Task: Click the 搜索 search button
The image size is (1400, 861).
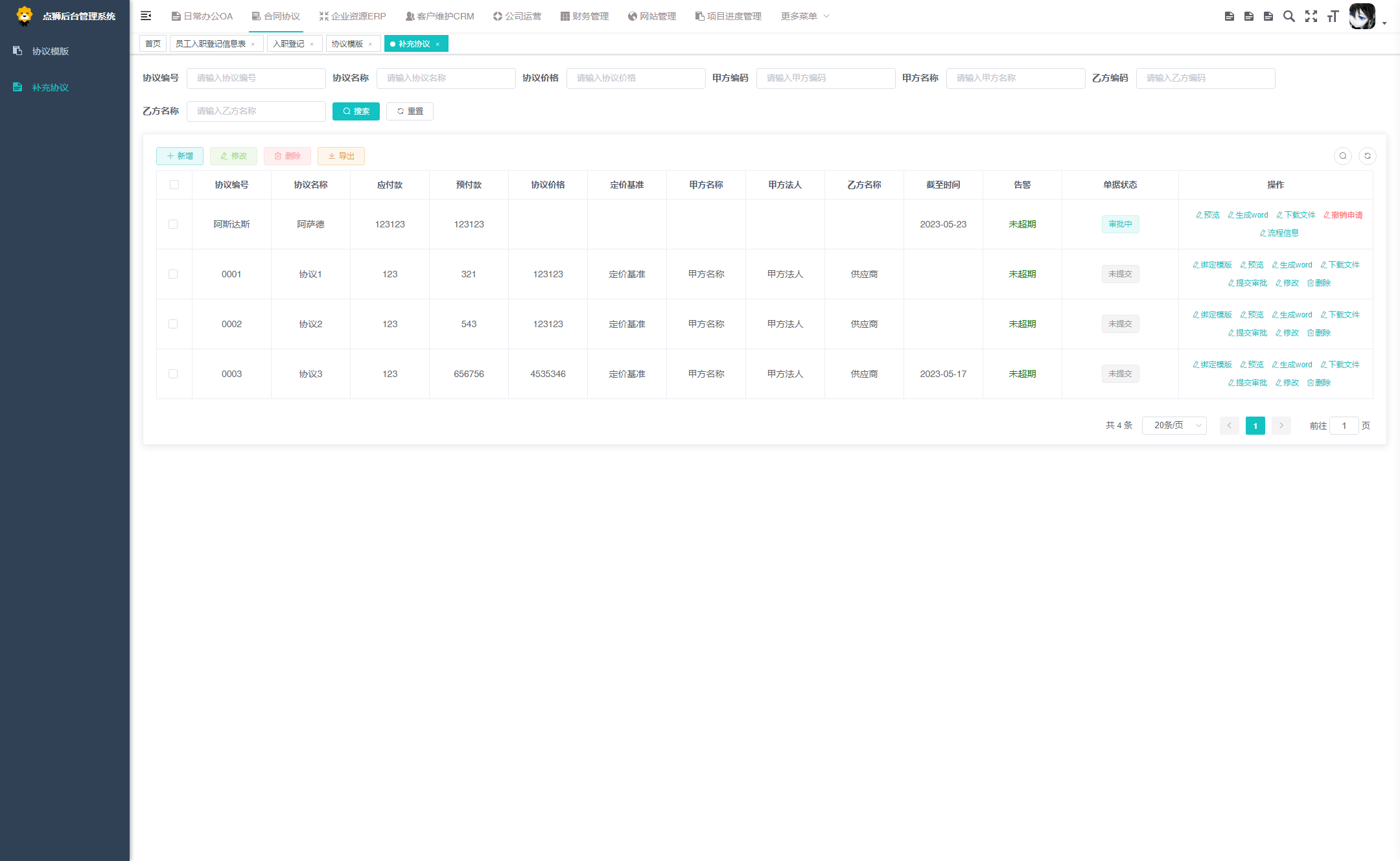Action: [356, 111]
